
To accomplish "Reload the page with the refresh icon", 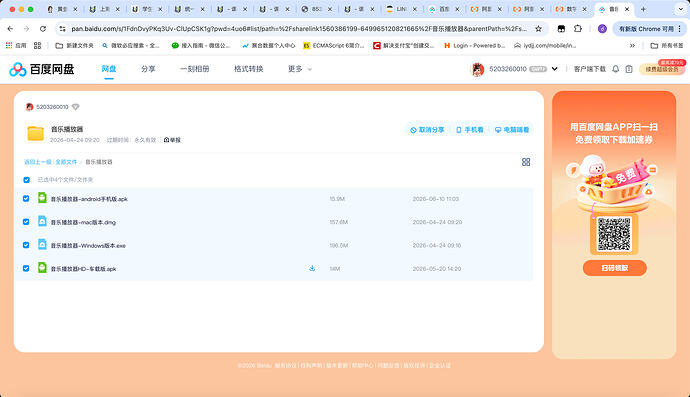I will coord(43,29).
